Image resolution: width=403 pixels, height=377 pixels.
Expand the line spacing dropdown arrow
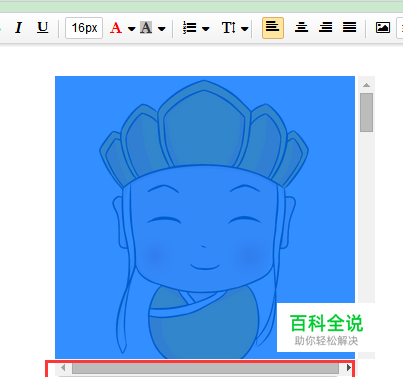[x=245, y=29]
